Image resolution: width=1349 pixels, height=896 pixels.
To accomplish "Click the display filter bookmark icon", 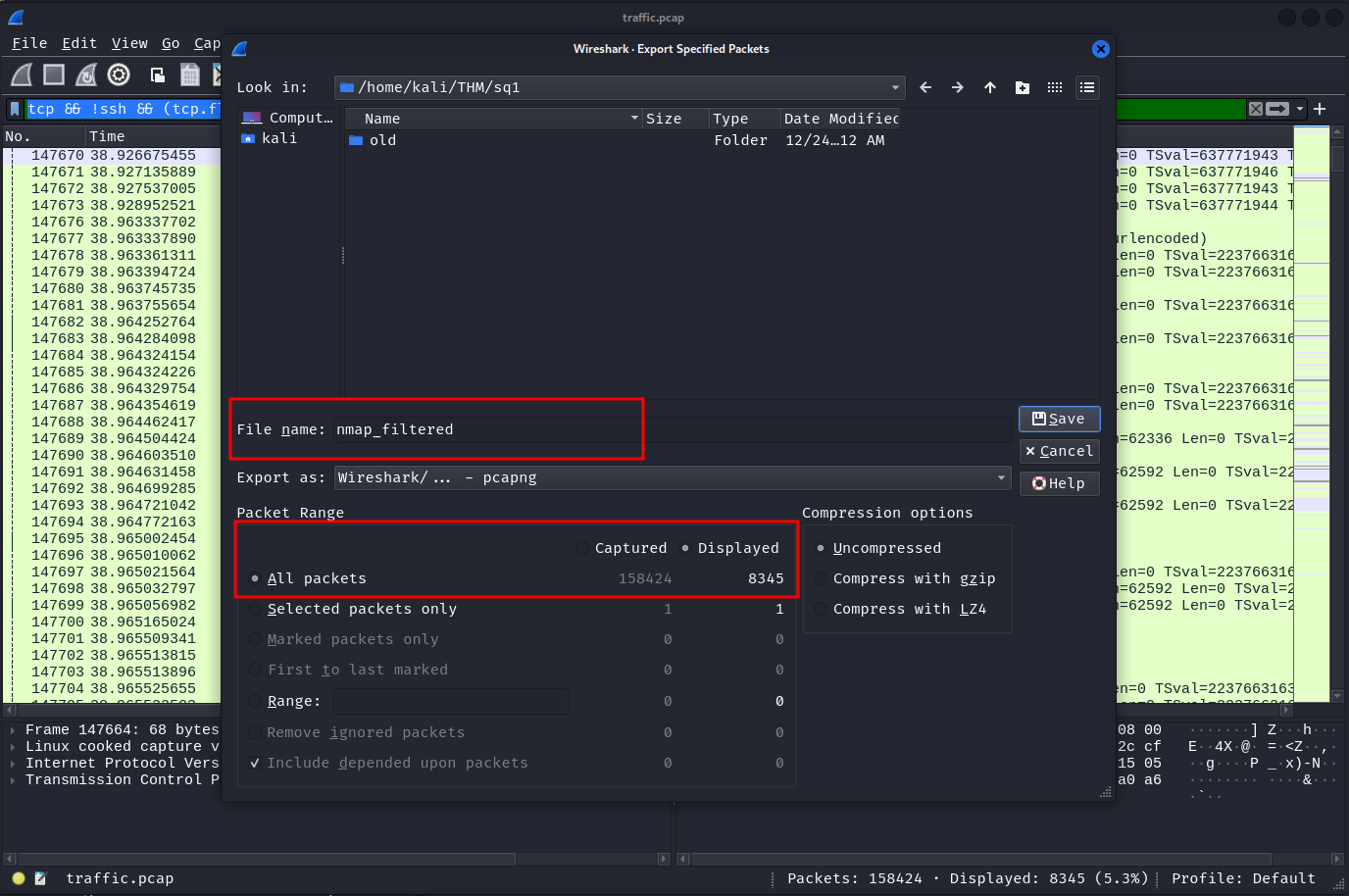I will [15, 109].
